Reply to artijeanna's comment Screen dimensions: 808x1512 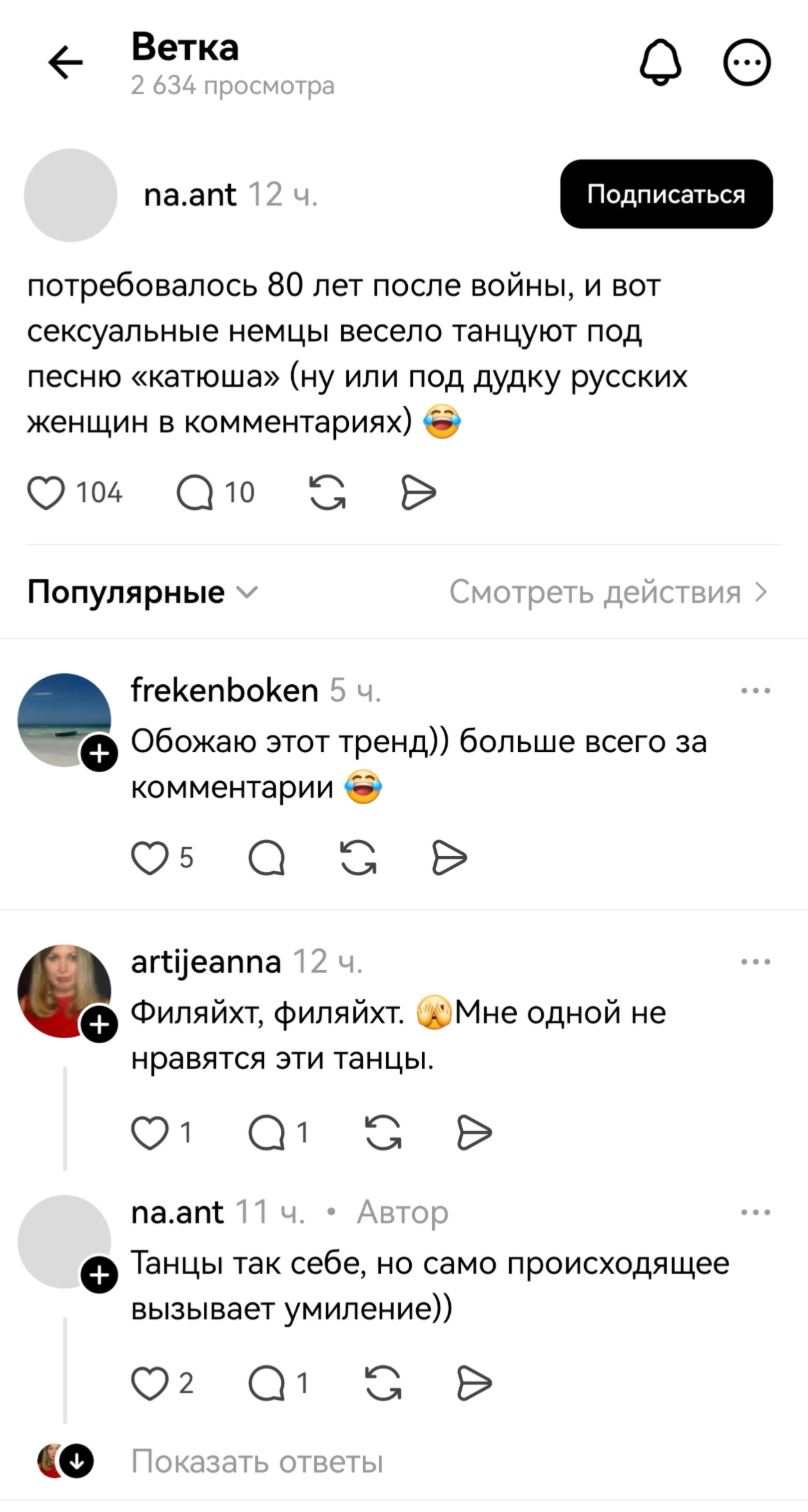coord(267,1133)
